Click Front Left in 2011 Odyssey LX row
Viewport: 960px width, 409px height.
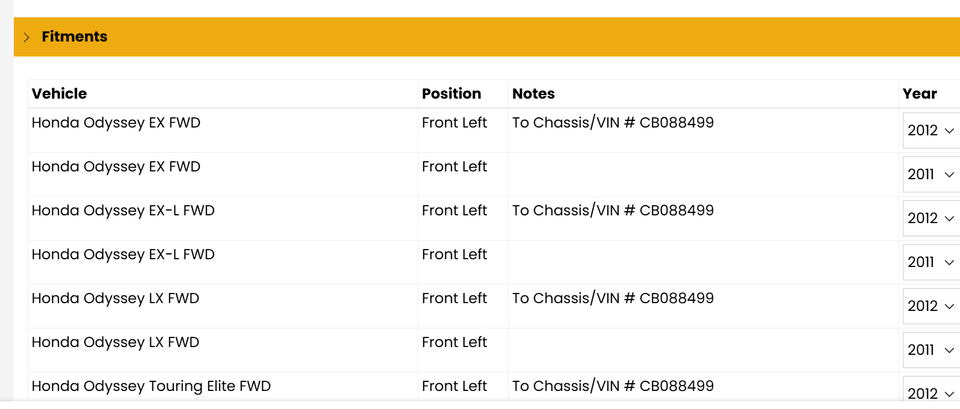454,342
